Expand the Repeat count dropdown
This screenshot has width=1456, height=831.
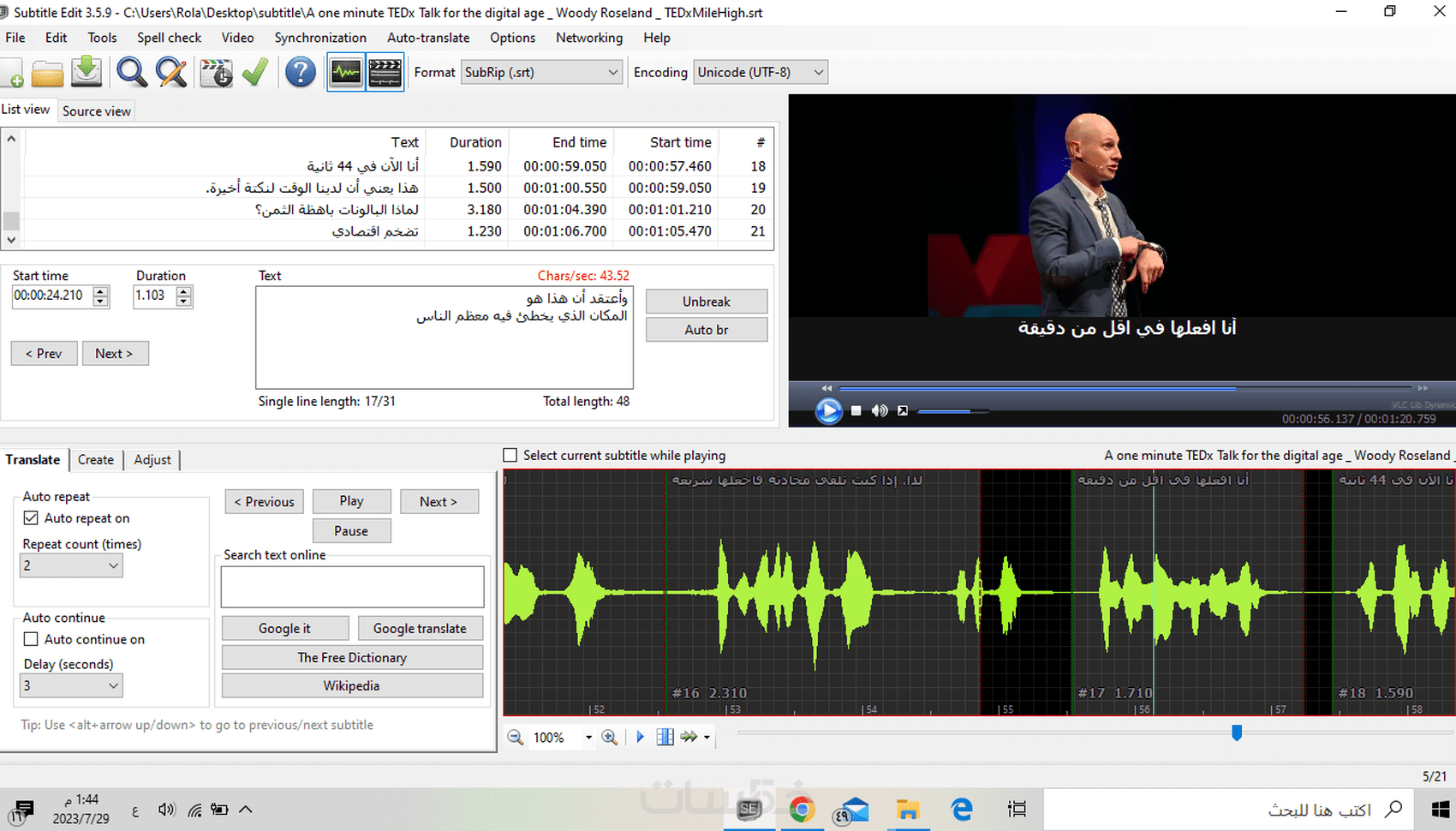(x=71, y=565)
